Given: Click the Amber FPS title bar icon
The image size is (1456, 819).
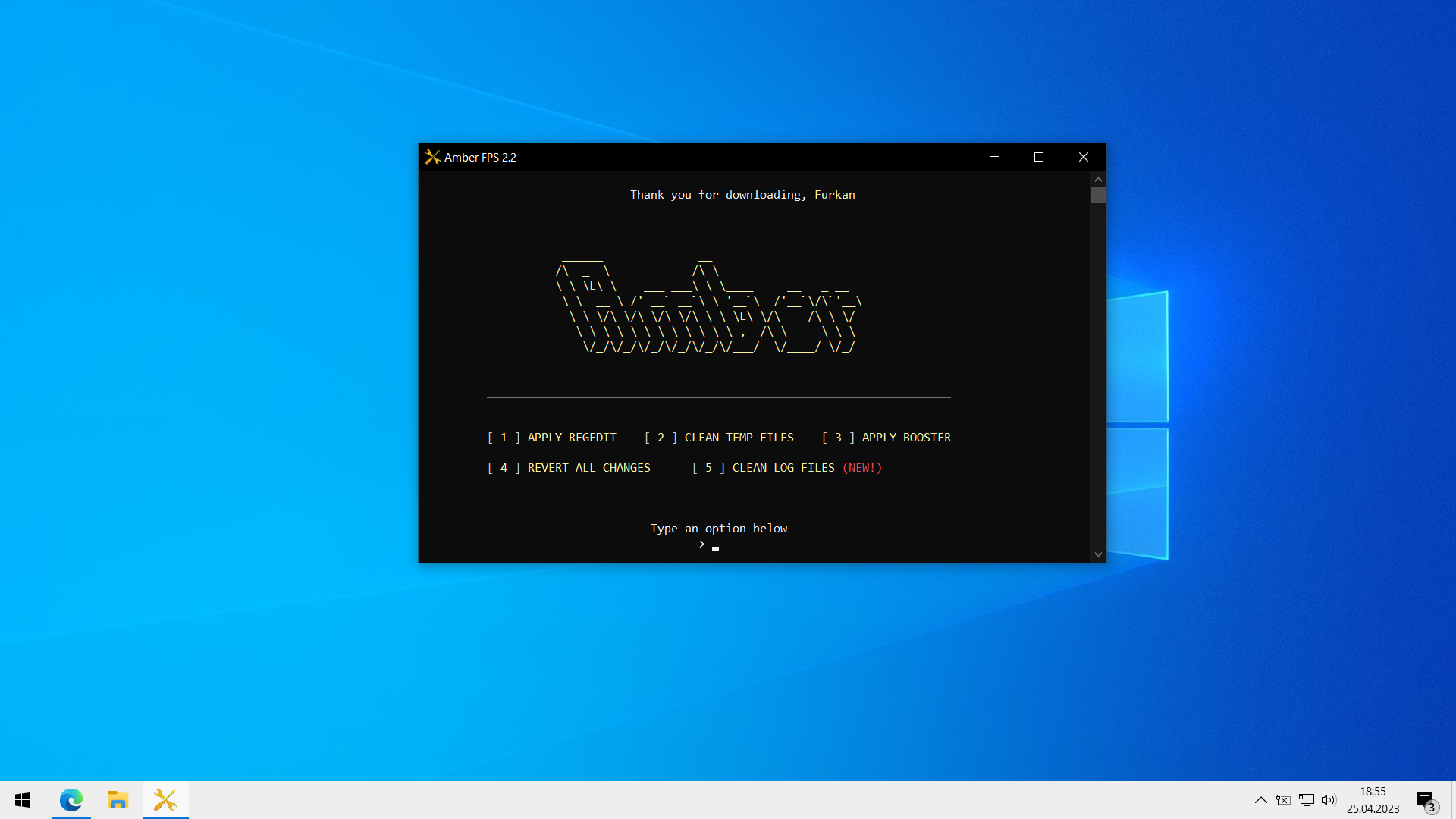Looking at the screenshot, I should click(432, 157).
